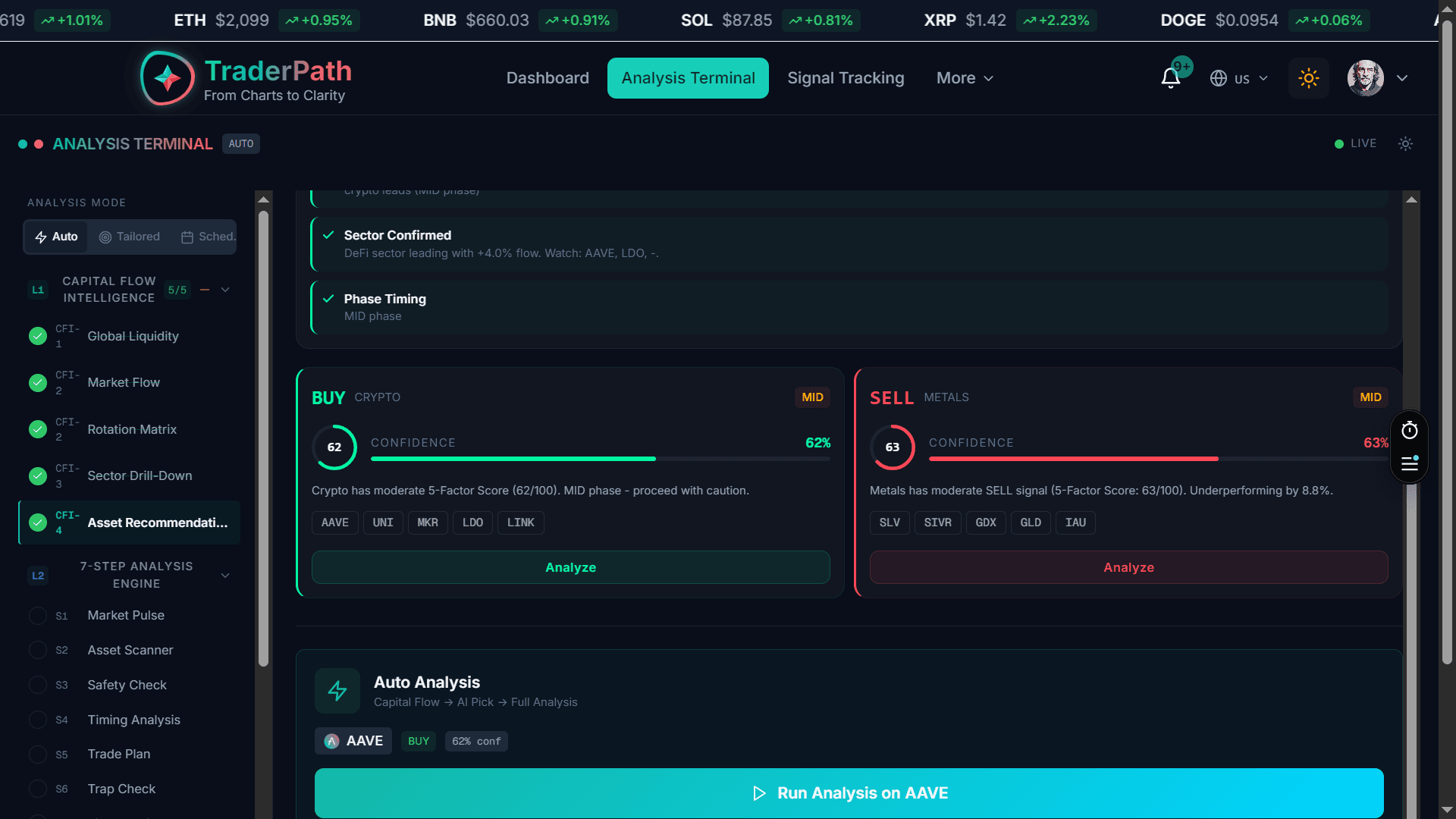Click the minus icon beside 5/5
Screen dimensions: 1456x819
tap(205, 290)
